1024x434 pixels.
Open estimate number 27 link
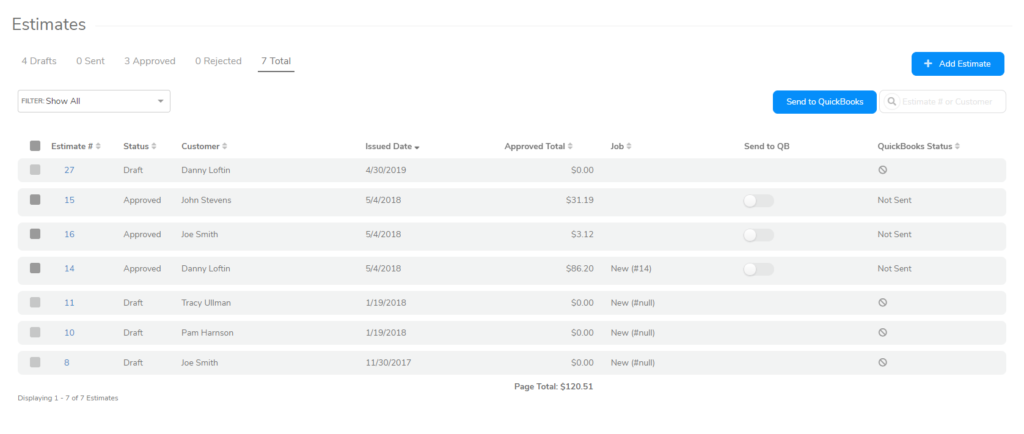point(69,170)
